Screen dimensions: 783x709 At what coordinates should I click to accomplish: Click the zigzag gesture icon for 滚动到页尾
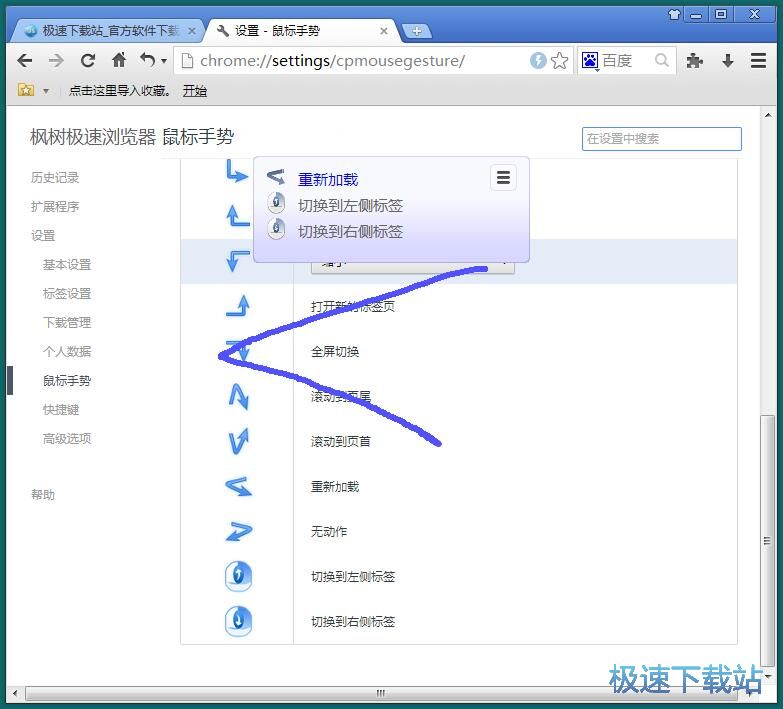coord(239,396)
